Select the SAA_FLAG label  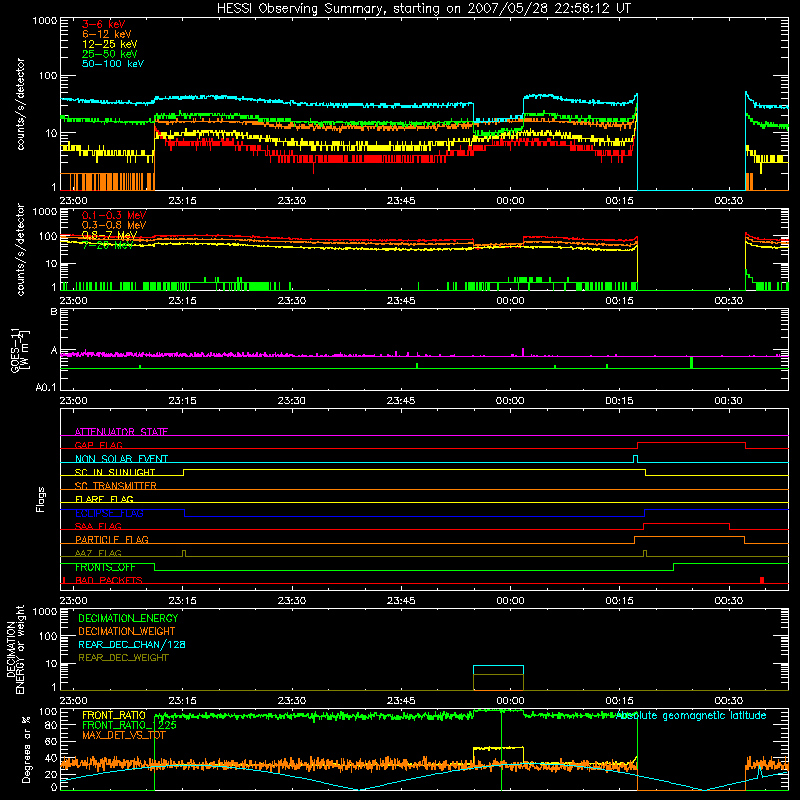pos(98,526)
